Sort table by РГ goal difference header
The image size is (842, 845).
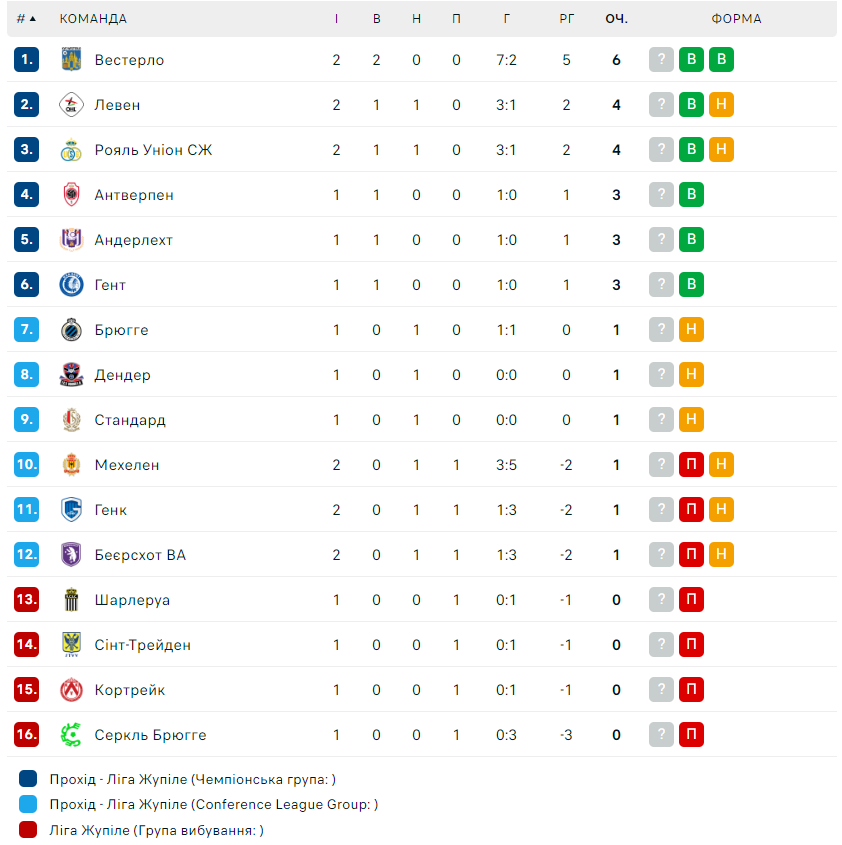point(566,19)
